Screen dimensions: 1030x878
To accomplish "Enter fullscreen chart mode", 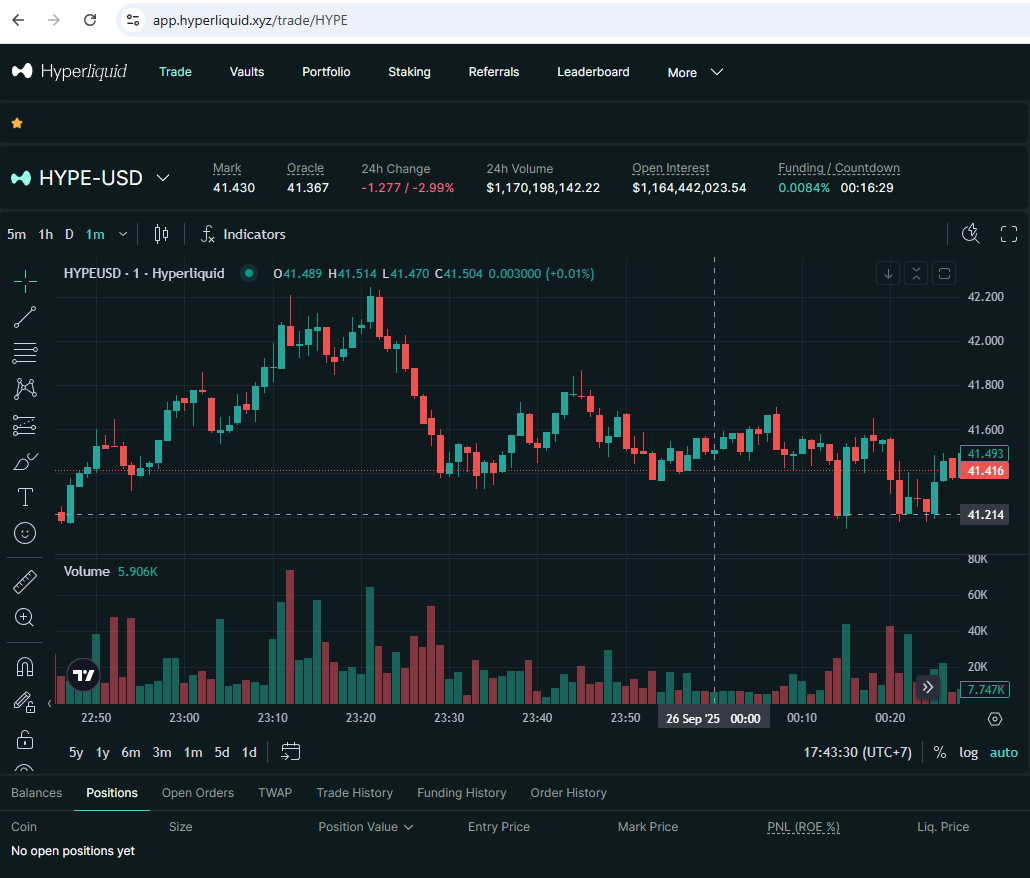I will tap(1008, 234).
